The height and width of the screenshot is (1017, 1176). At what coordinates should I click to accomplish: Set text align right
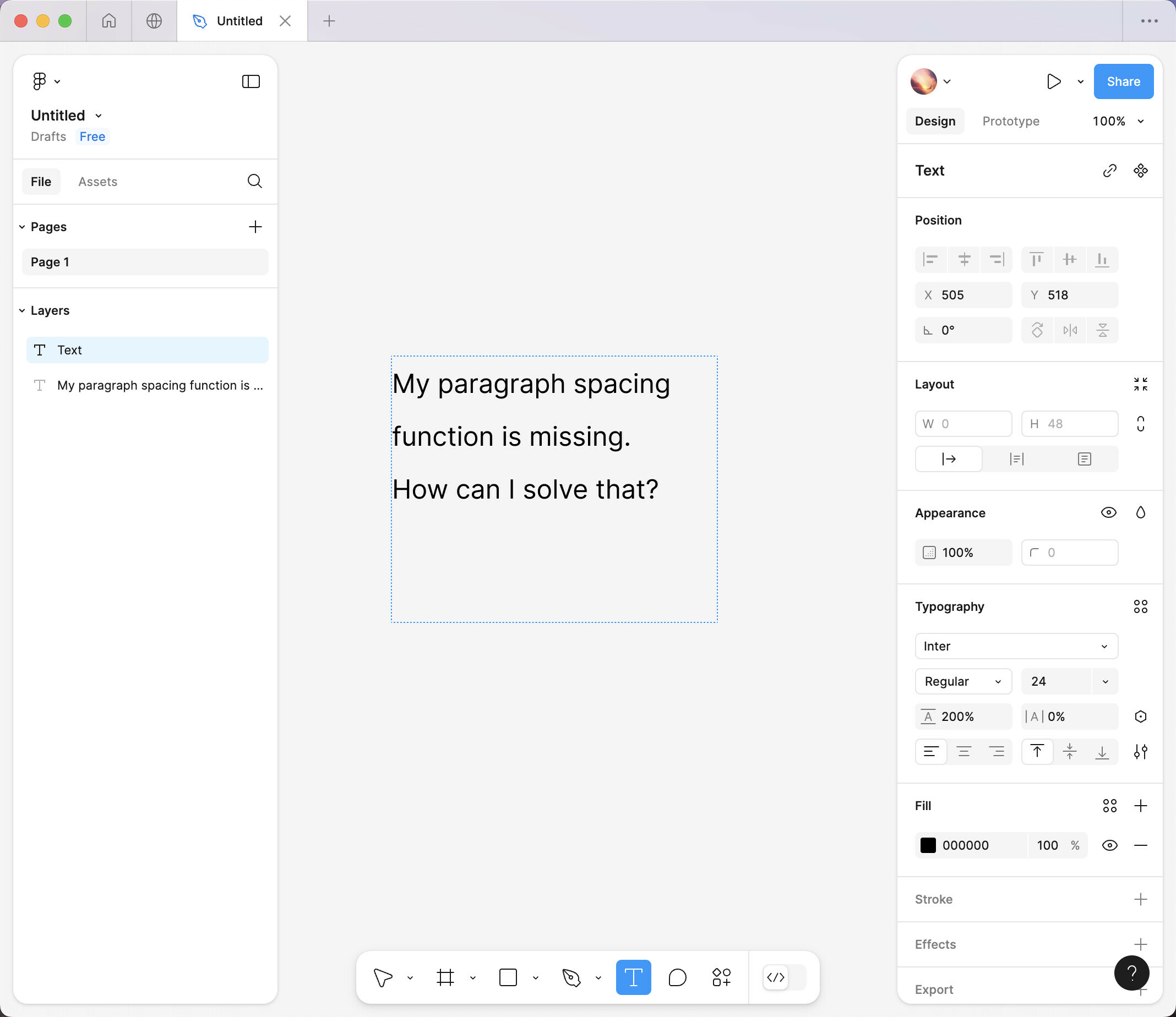click(x=997, y=751)
